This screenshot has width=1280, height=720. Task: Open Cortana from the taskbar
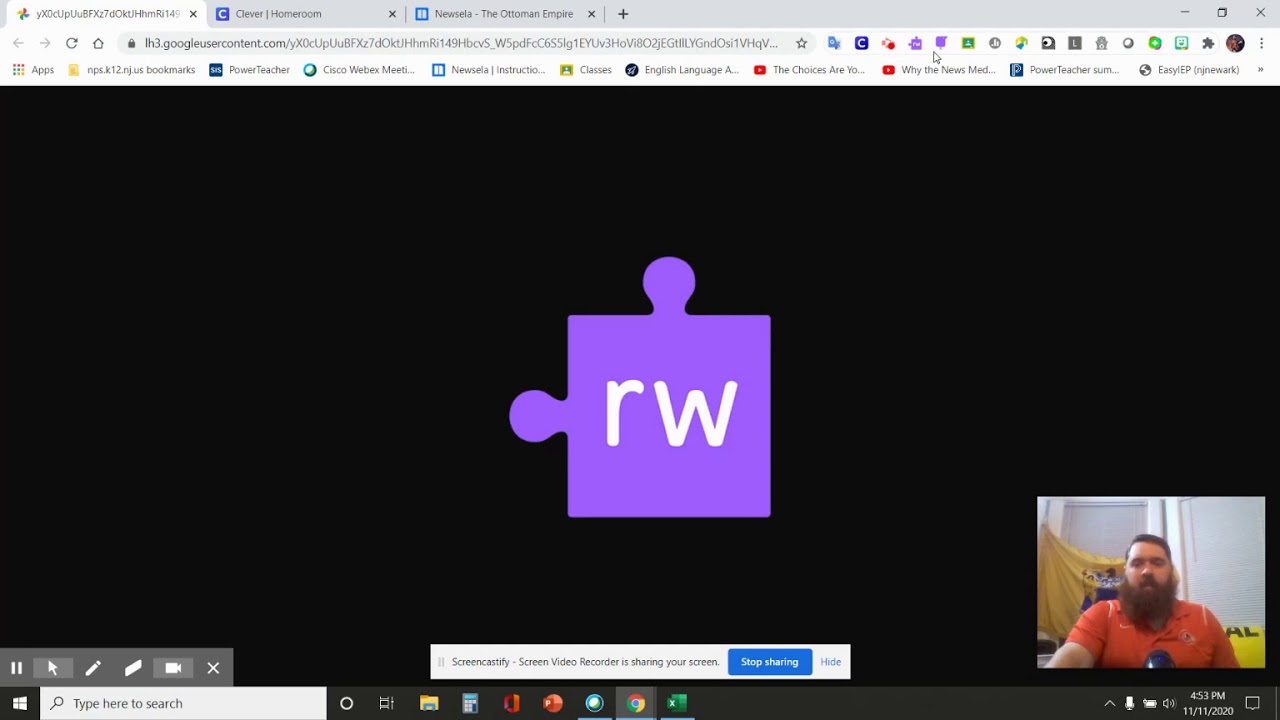pos(346,703)
